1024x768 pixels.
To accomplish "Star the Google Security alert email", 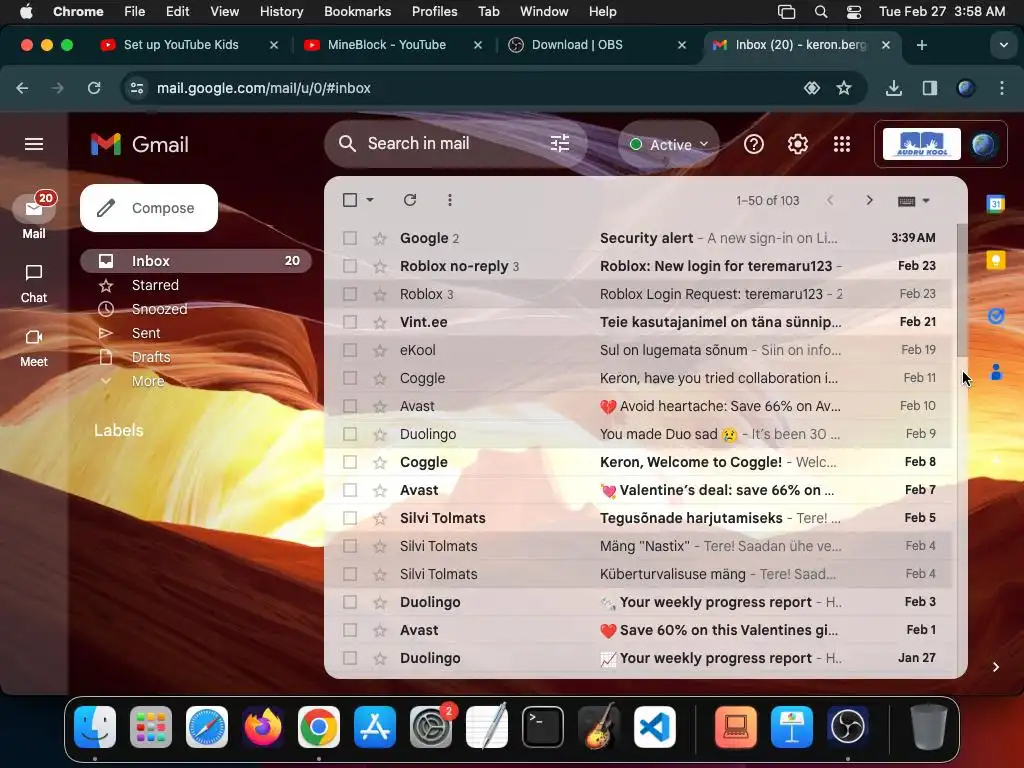I will pyautogui.click(x=379, y=238).
